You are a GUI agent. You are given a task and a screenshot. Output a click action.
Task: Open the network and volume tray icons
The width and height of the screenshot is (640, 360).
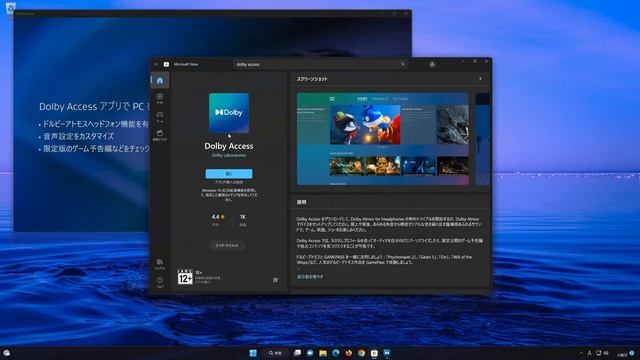(x=602, y=353)
